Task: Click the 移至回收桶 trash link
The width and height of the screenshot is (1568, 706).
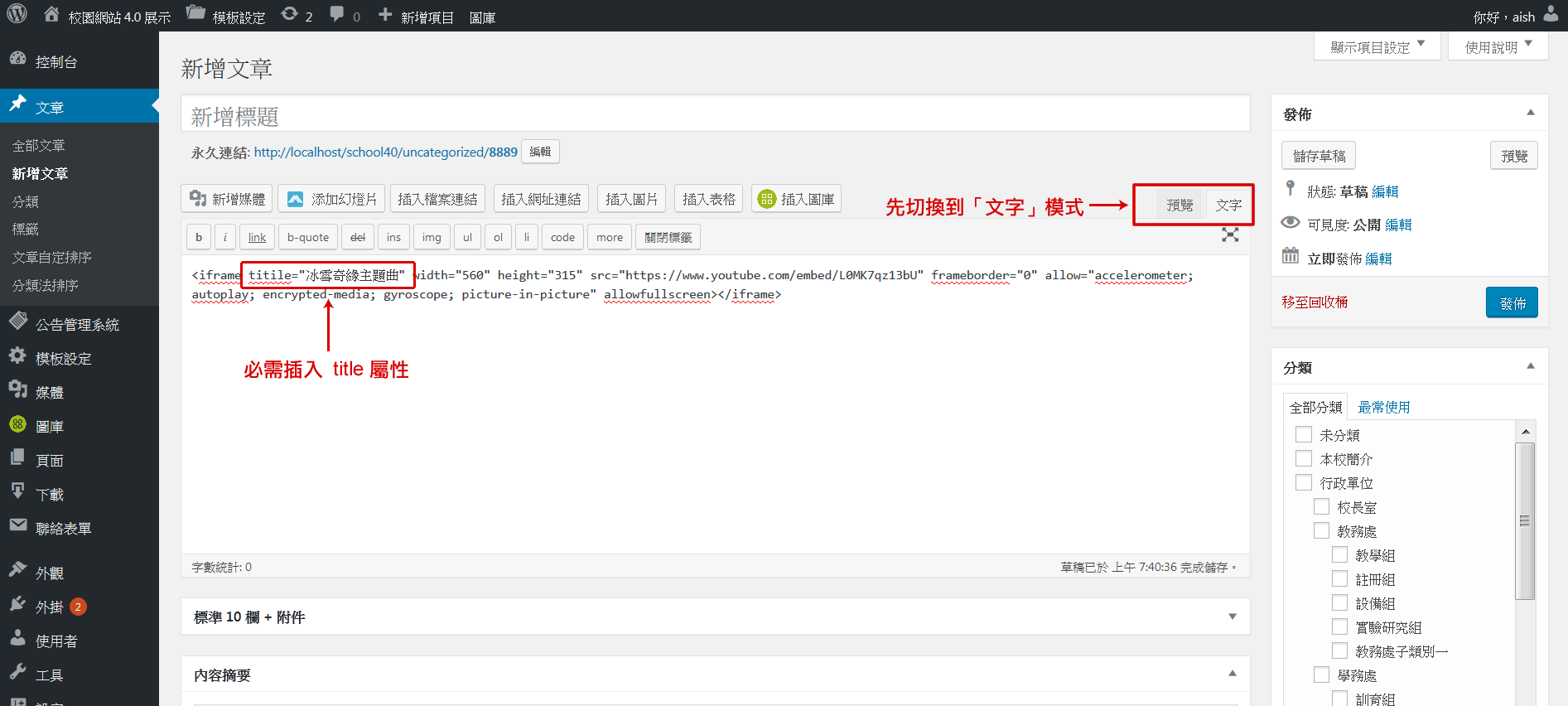Action: (1315, 302)
